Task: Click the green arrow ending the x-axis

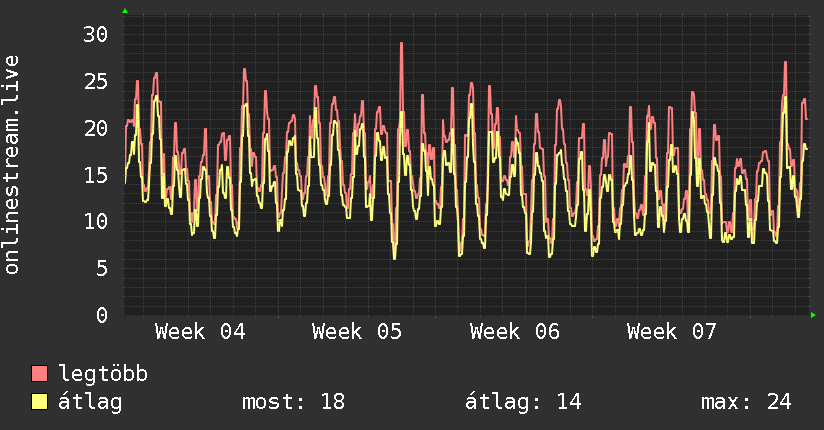Action: (x=813, y=315)
